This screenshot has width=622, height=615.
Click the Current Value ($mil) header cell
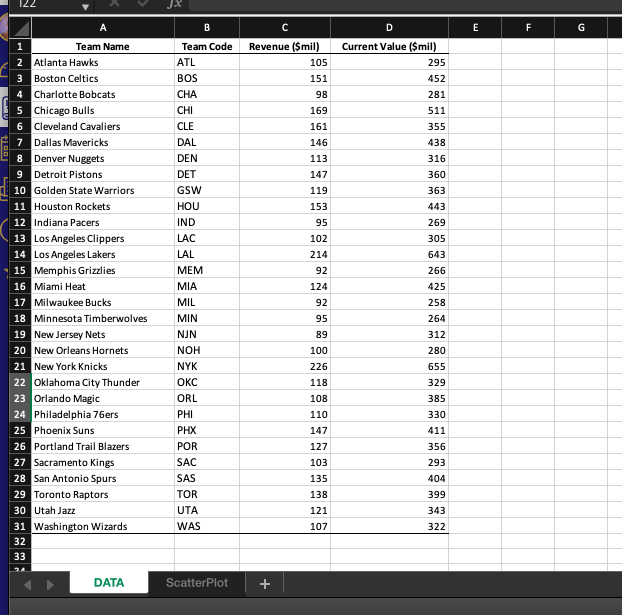[390, 46]
